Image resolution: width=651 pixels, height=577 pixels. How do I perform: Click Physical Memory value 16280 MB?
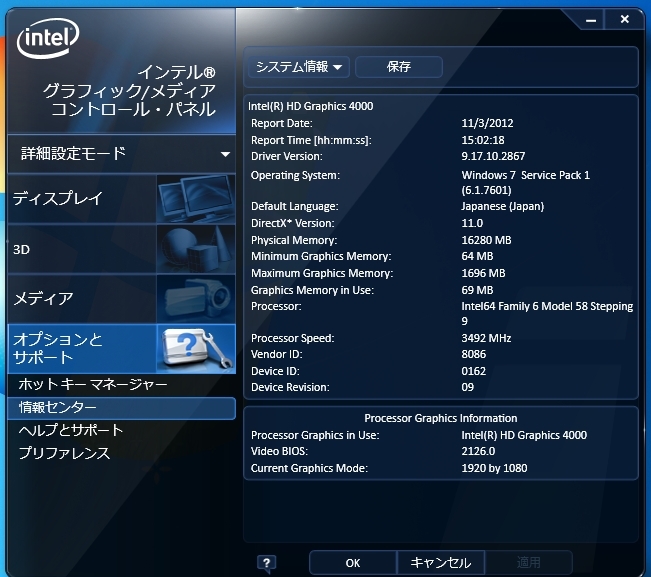click(487, 240)
